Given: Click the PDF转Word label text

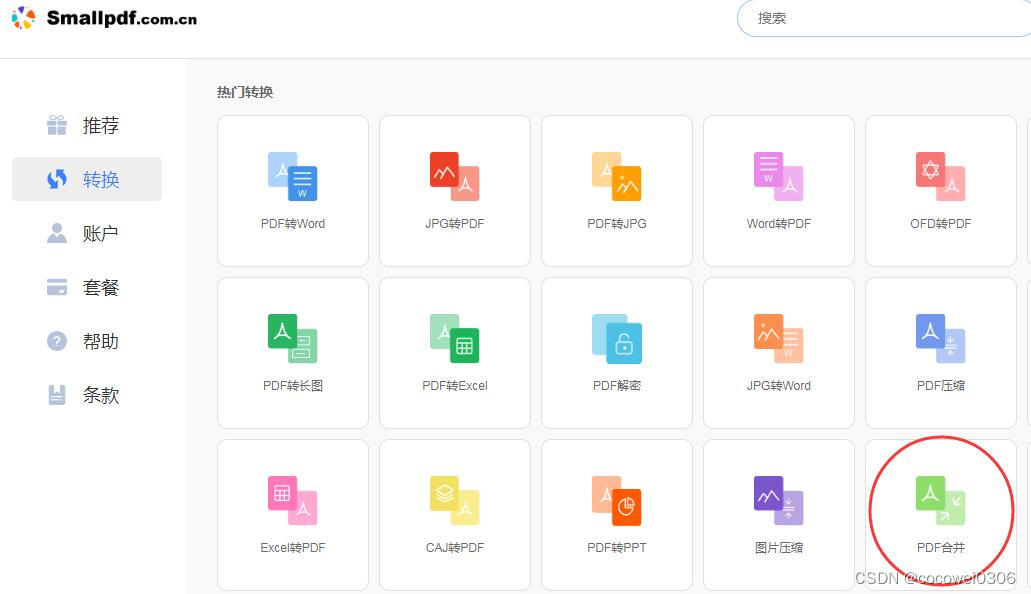Looking at the screenshot, I should coord(293,224).
